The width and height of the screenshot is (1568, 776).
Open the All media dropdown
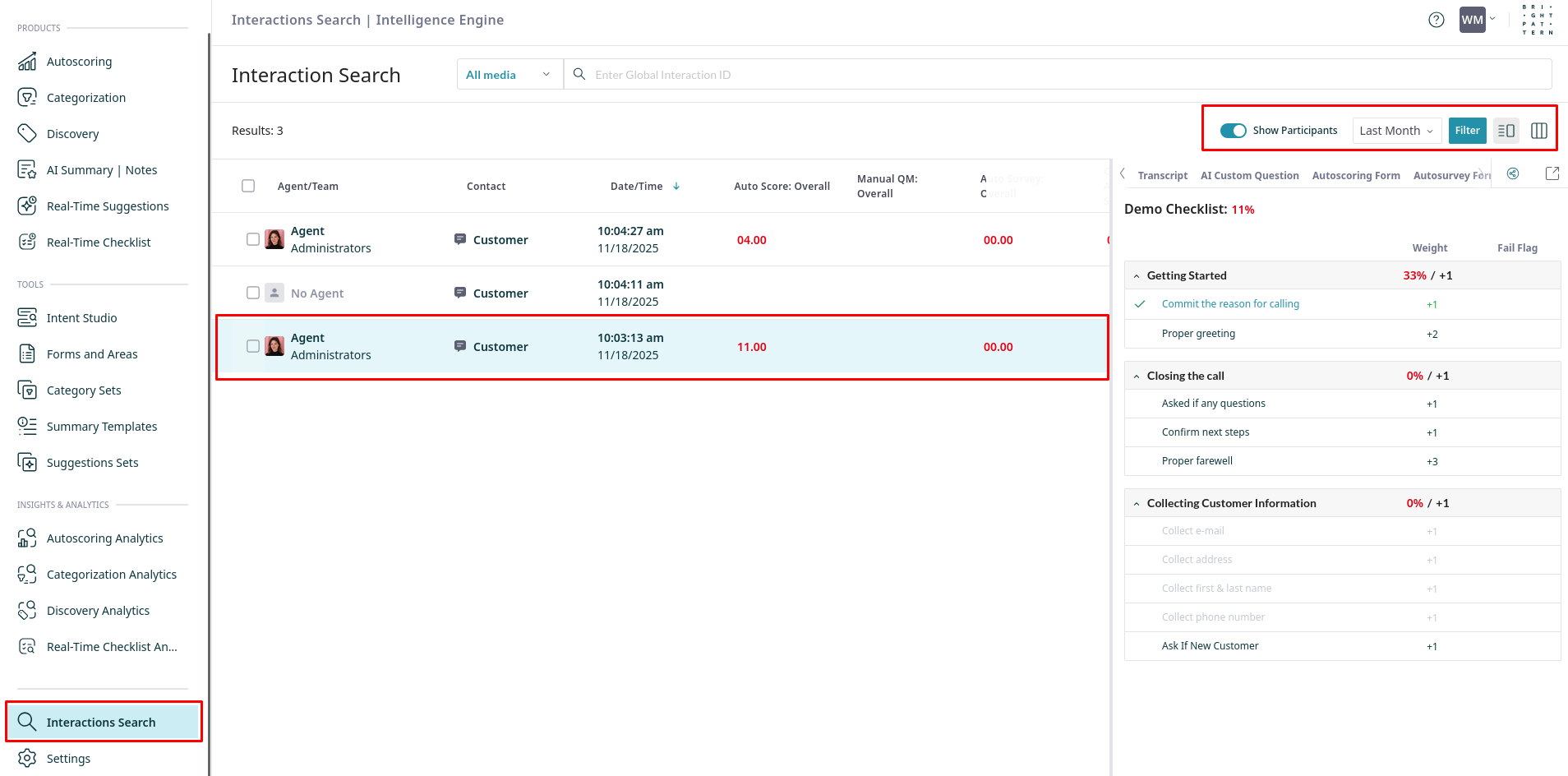pyautogui.click(x=508, y=75)
